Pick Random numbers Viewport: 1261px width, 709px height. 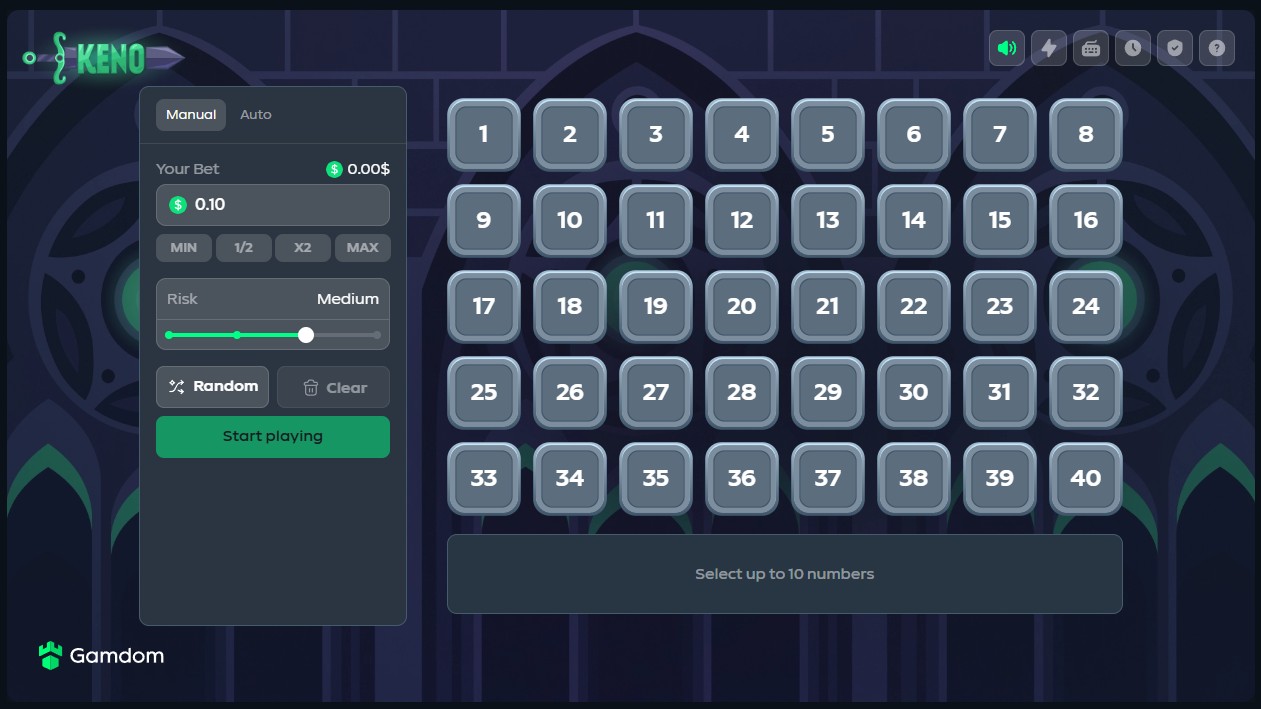[x=212, y=387]
